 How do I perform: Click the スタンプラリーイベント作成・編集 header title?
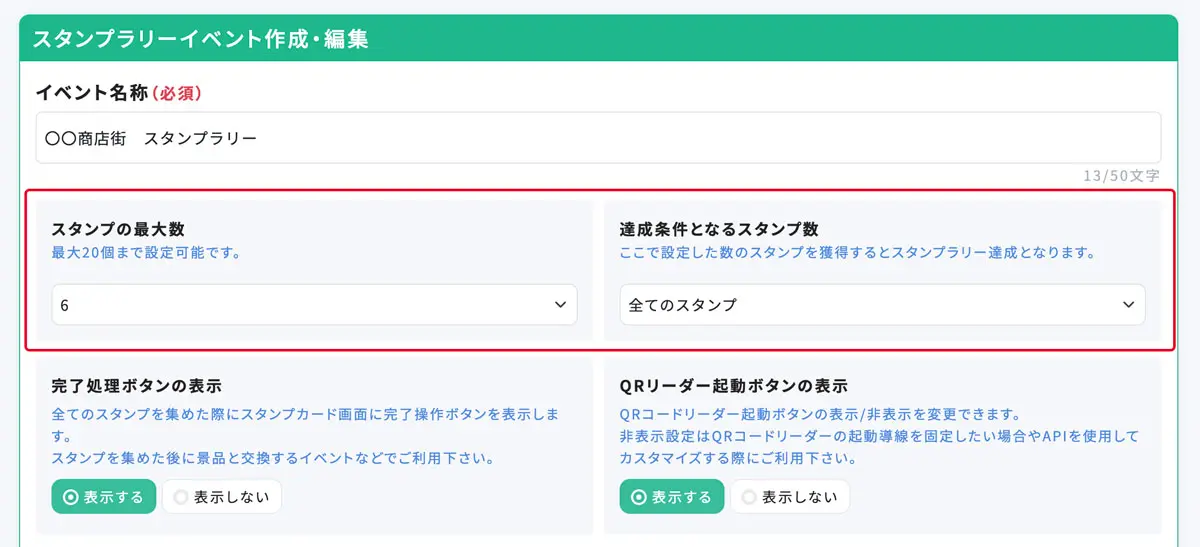pos(201,39)
